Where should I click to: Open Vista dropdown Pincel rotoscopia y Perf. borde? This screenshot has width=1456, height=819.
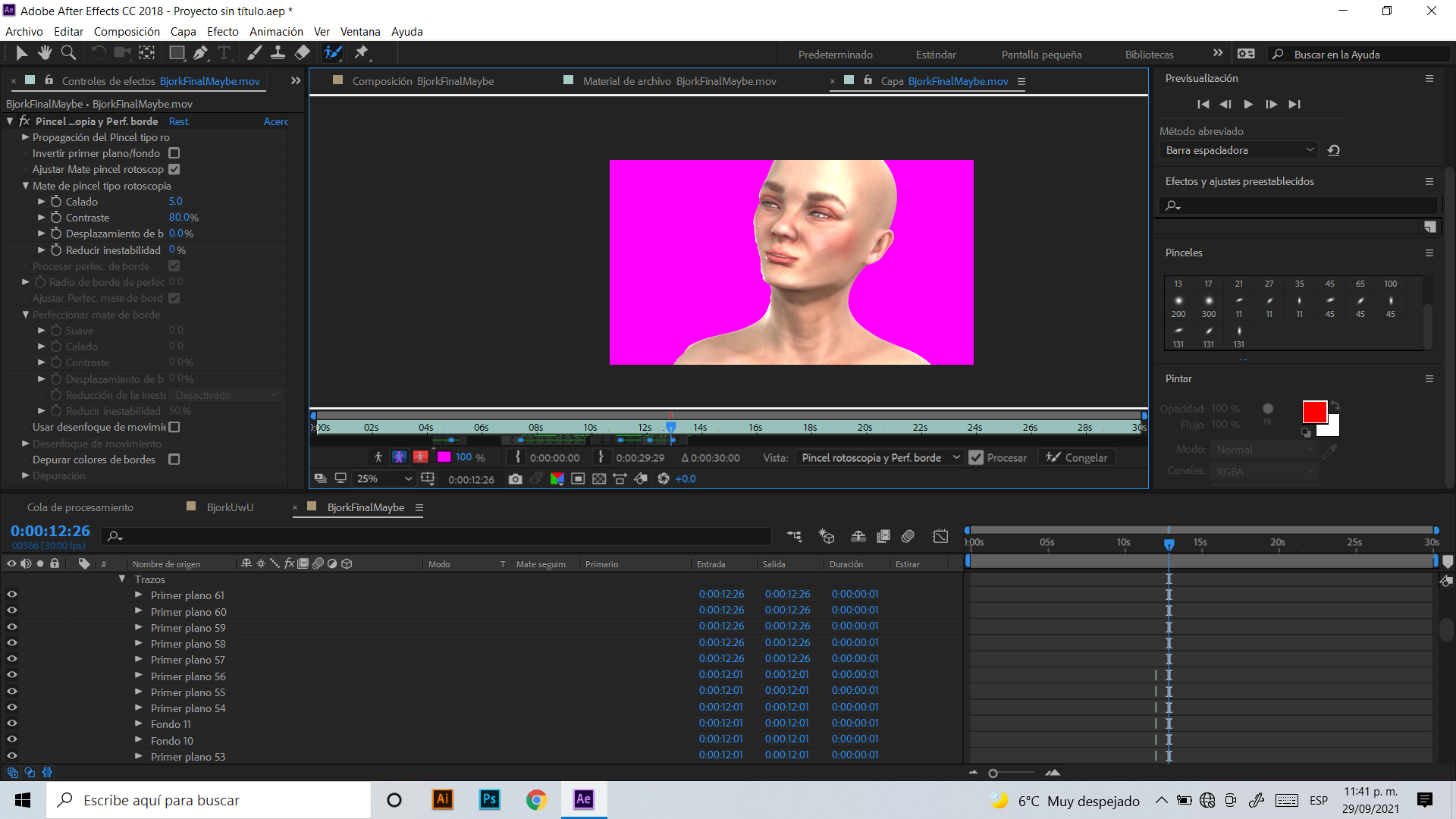click(x=880, y=458)
